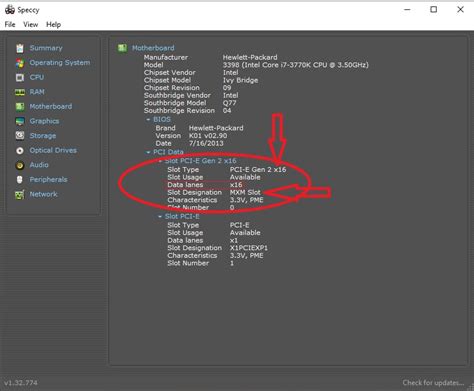Click Slot Number value 1
Image resolution: width=474 pixels, height=391 pixels.
pos(232,263)
